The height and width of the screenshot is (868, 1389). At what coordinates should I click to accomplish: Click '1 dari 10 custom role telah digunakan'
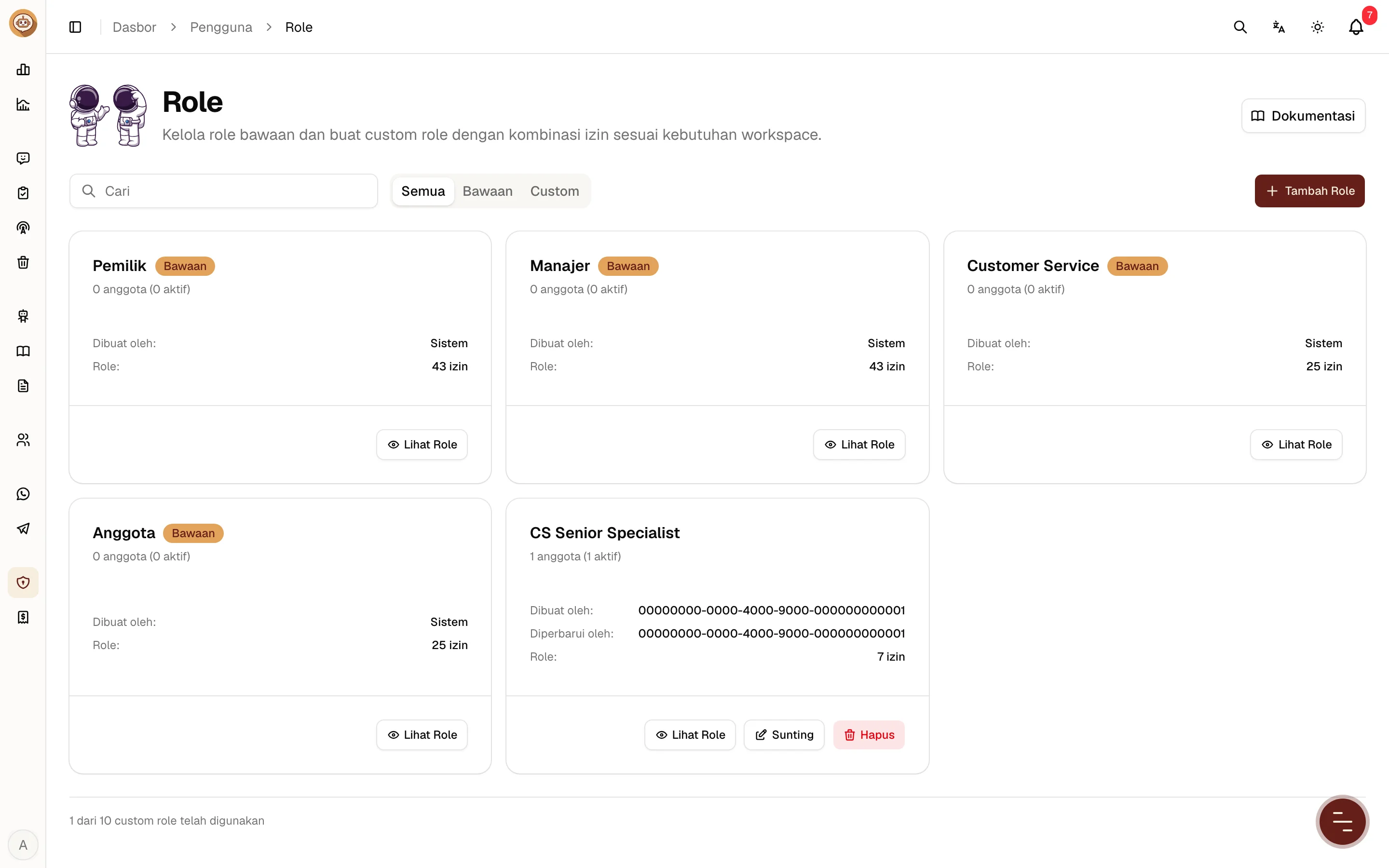[x=166, y=820]
